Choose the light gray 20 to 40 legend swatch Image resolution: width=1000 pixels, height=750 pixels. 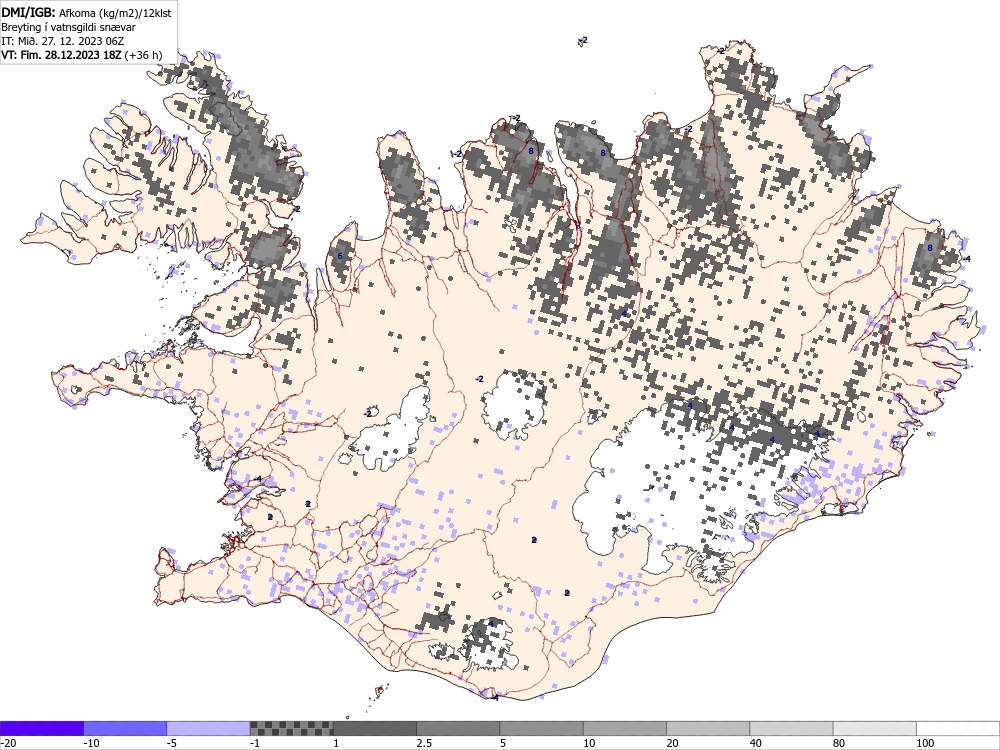(x=708, y=728)
